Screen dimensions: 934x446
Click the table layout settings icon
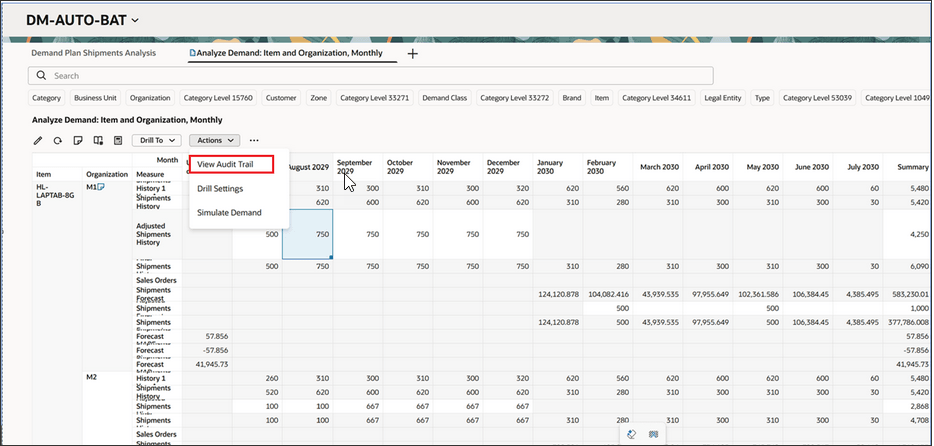pos(98,141)
